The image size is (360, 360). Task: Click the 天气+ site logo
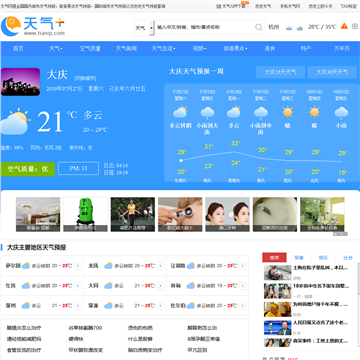click(x=33, y=26)
